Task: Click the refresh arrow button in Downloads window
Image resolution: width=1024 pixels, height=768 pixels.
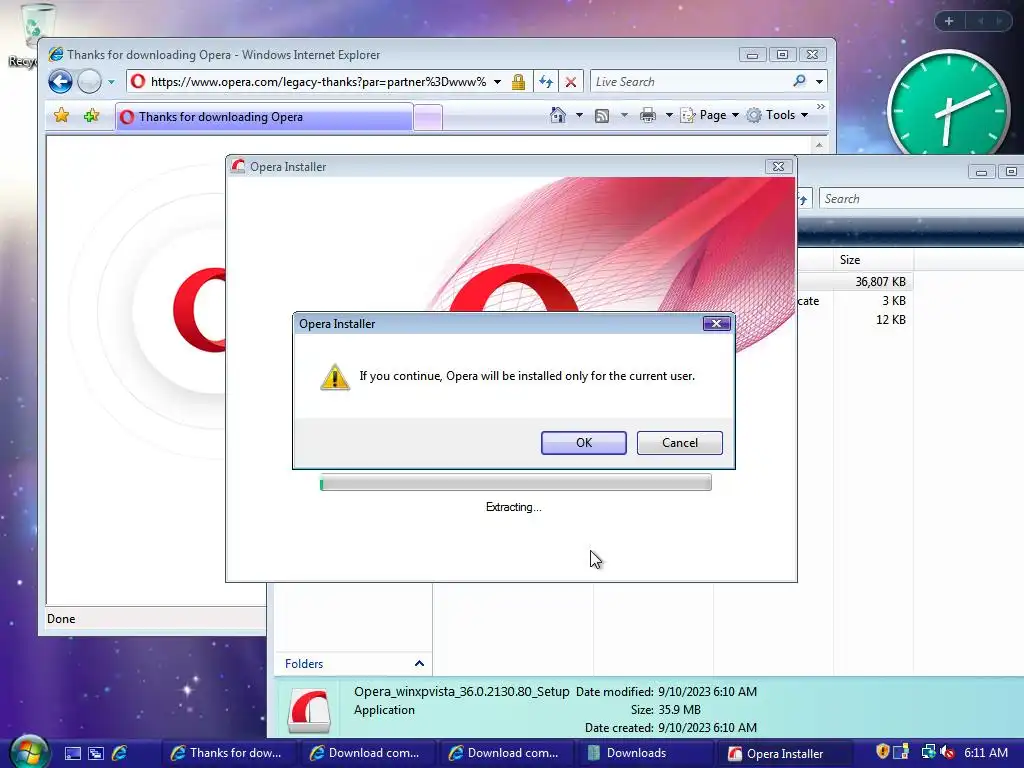Action: [x=803, y=199]
